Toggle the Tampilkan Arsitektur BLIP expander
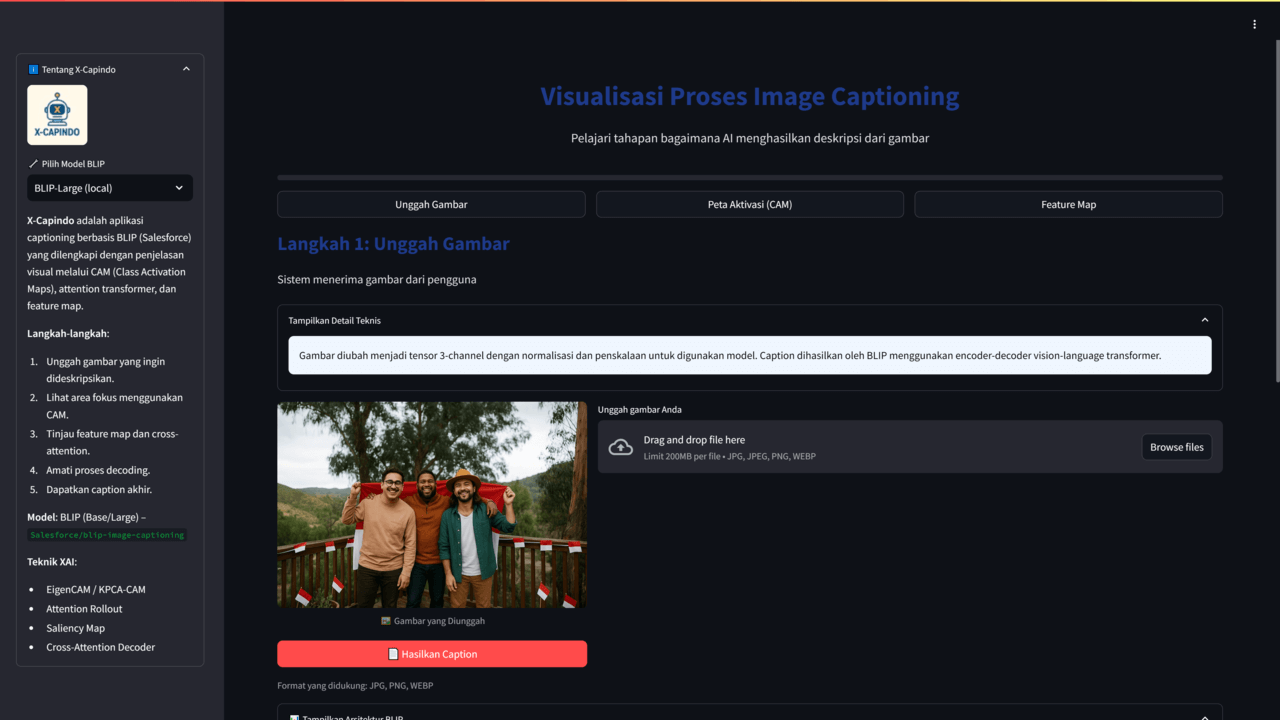 pos(1204,716)
